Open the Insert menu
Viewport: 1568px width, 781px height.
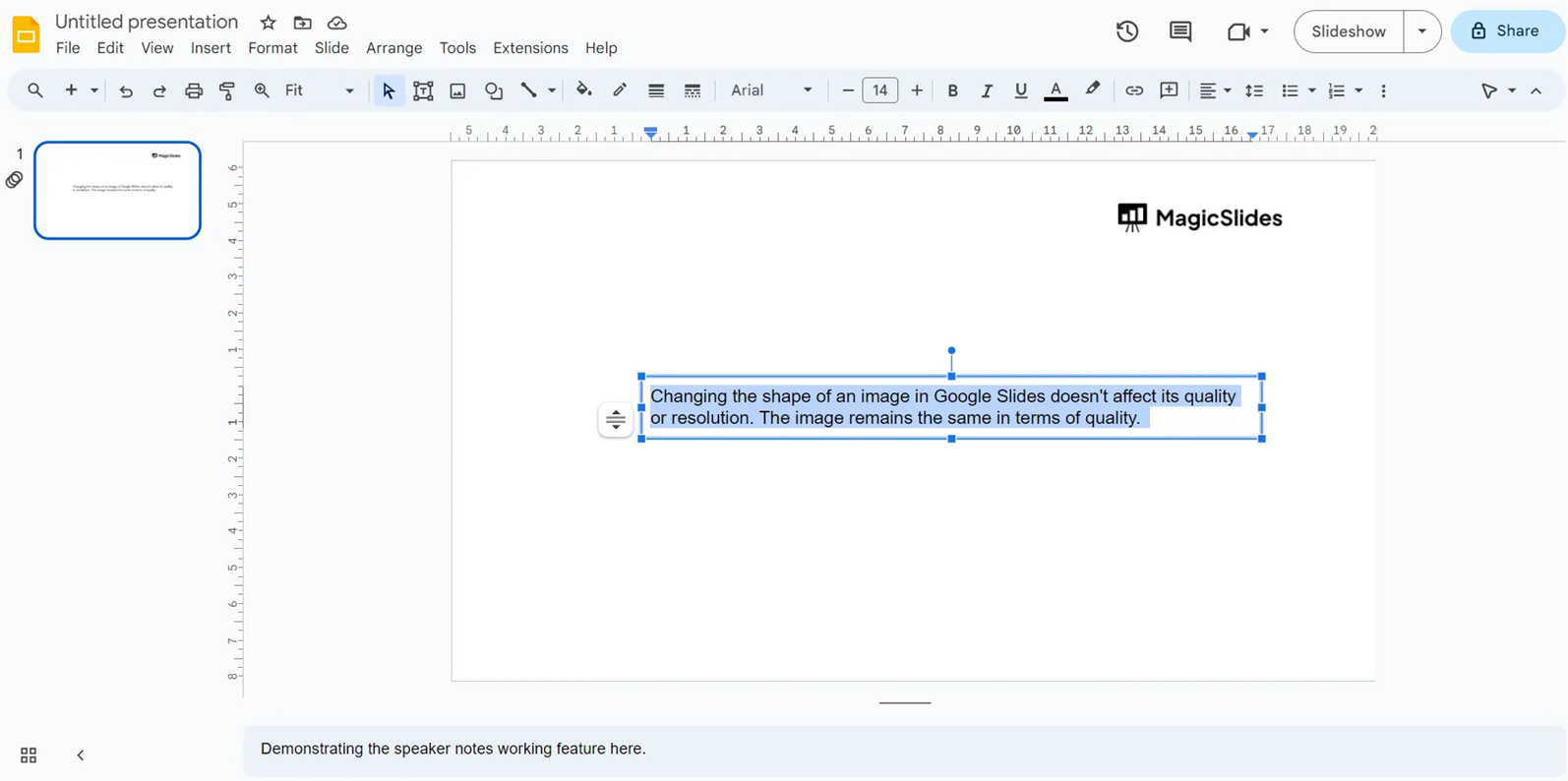coord(211,48)
